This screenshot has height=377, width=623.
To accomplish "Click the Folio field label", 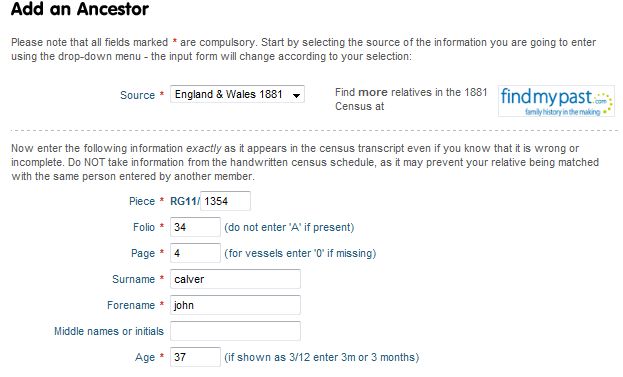I will 144,227.
